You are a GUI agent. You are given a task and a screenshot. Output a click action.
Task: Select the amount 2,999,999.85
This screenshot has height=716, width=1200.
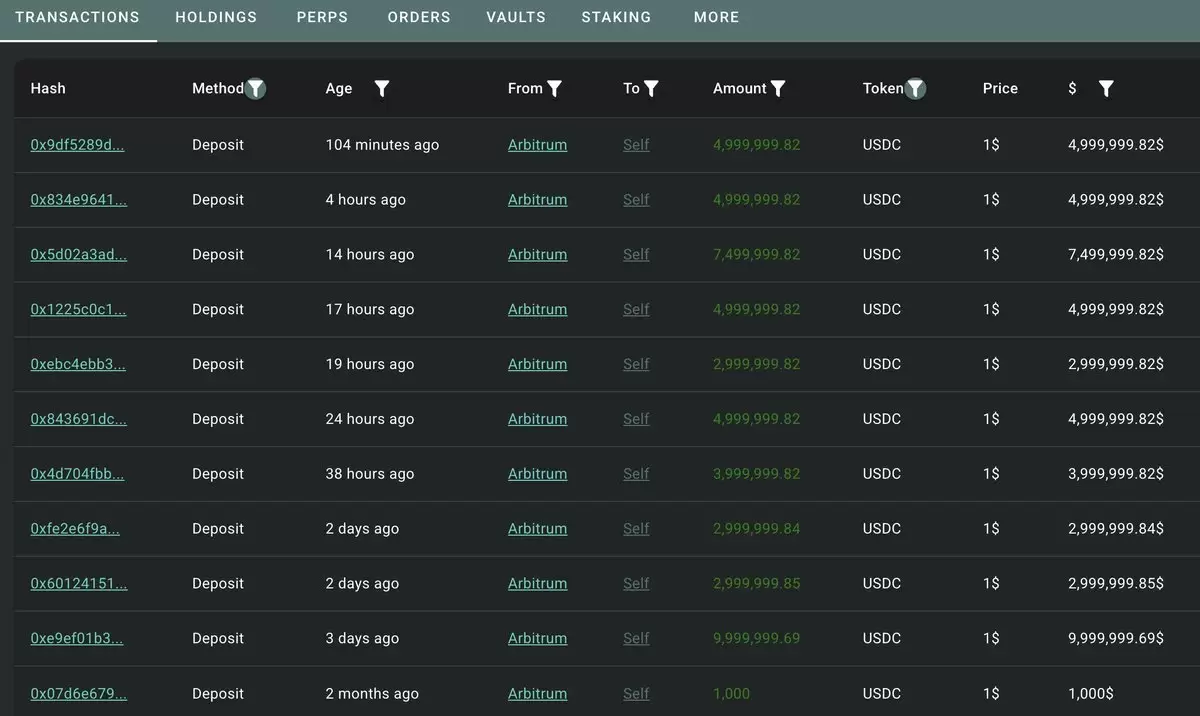[757, 584]
